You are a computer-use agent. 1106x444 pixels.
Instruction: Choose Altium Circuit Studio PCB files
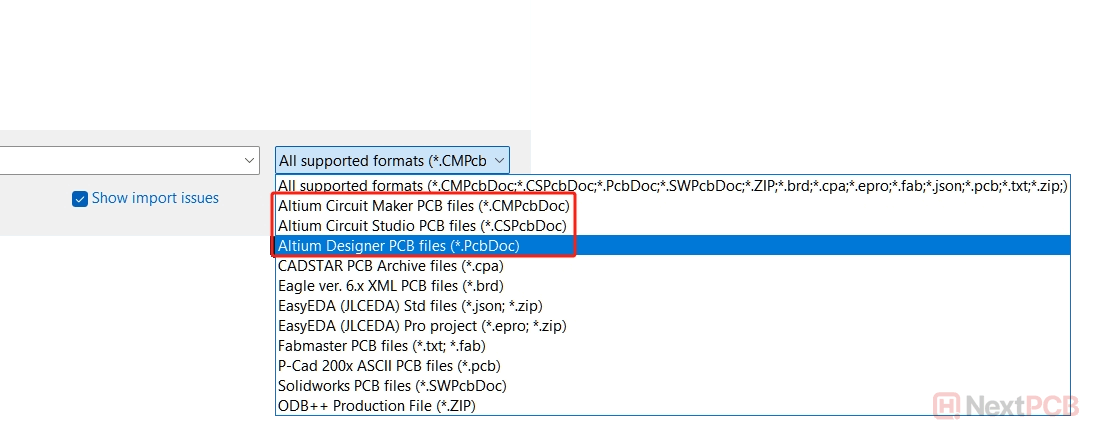pyautogui.click(x=424, y=226)
